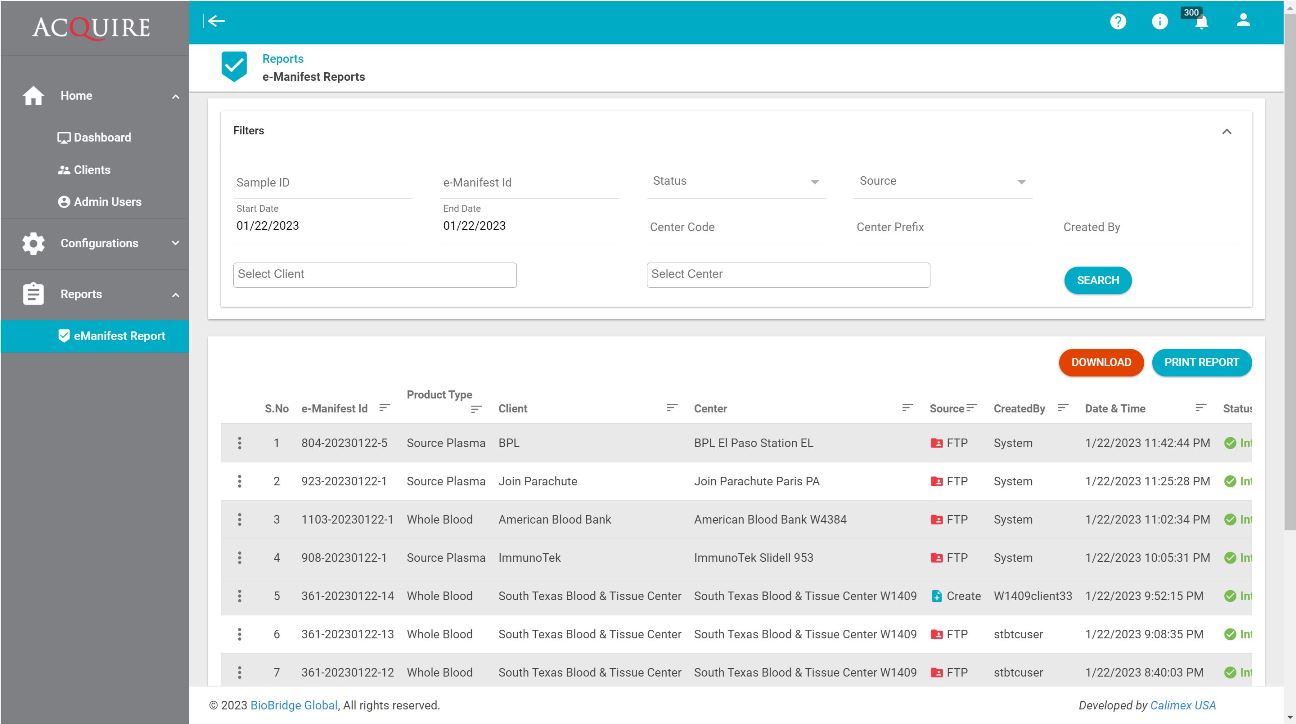Click the Client column sort icon
Screen dimensions: 1296x724
pos(672,408)
